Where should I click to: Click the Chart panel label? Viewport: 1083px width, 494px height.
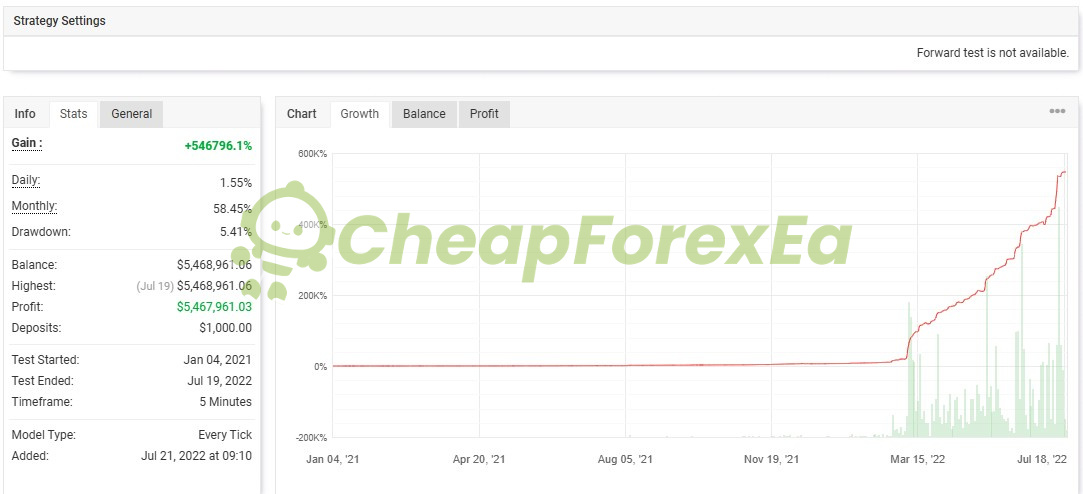[302, 114]
